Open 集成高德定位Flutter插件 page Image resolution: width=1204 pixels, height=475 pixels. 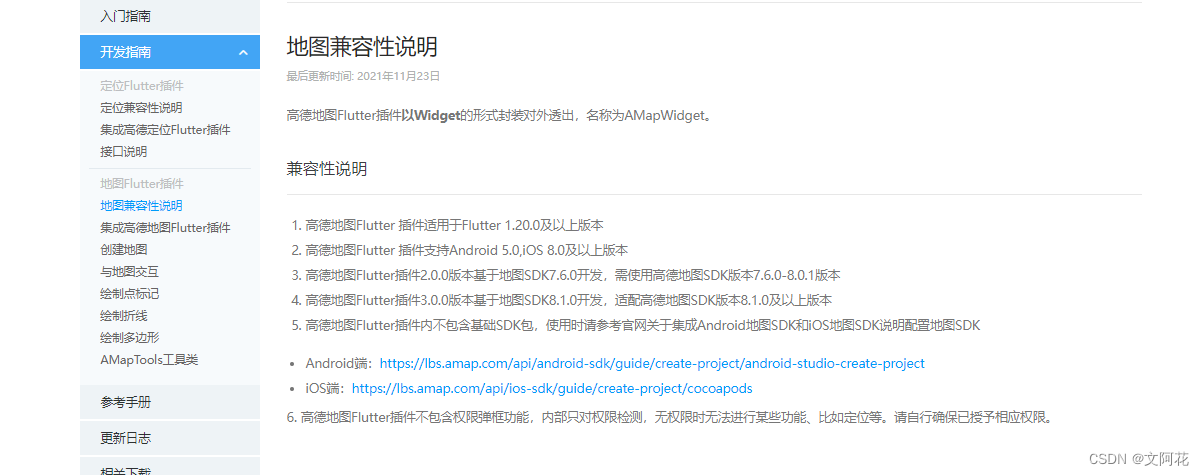[x=165, y=129]
